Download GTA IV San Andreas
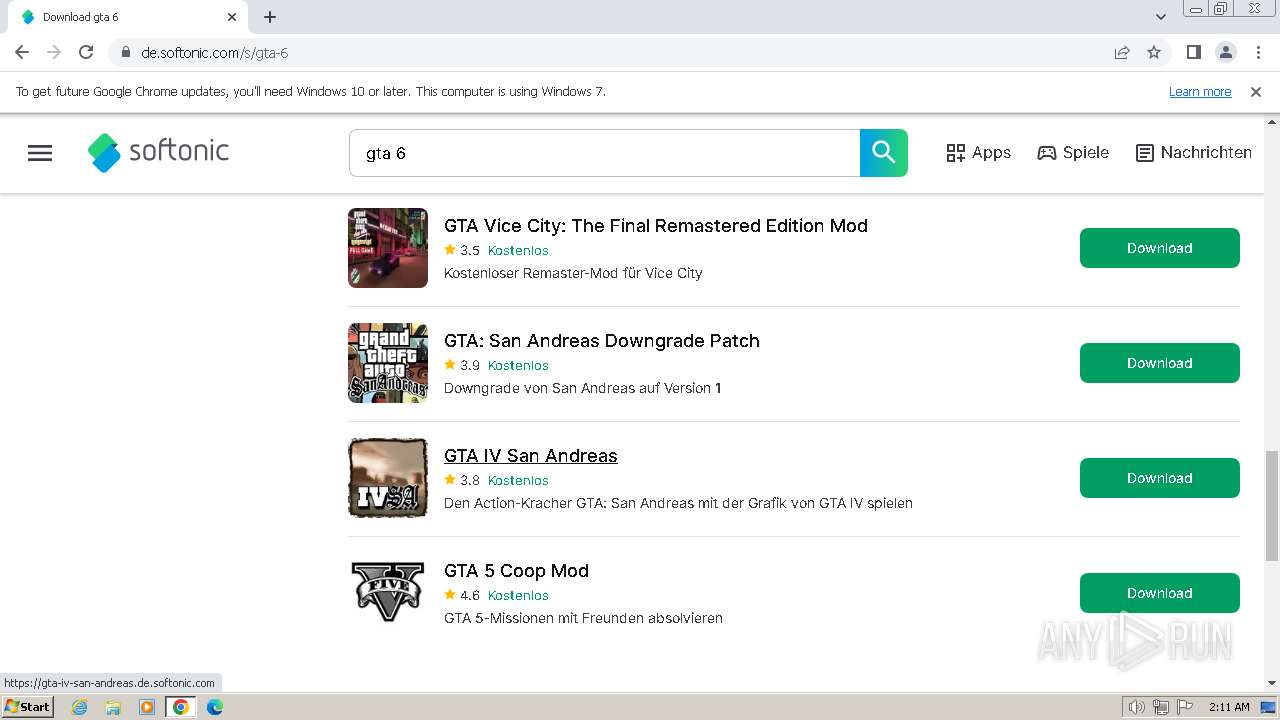Screen dimensions: 1280x720 (x=1160, y=478)
